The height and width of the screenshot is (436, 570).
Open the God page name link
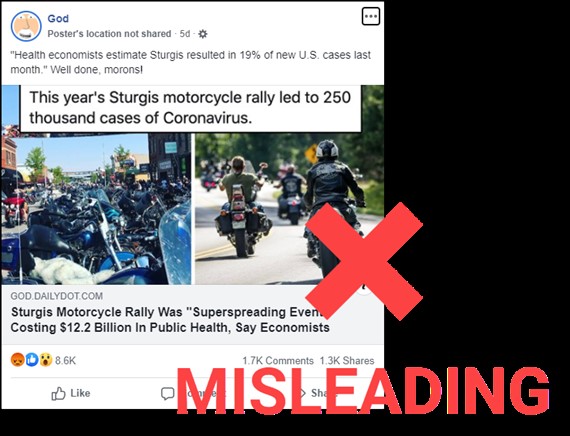click(x=58, y=19)
